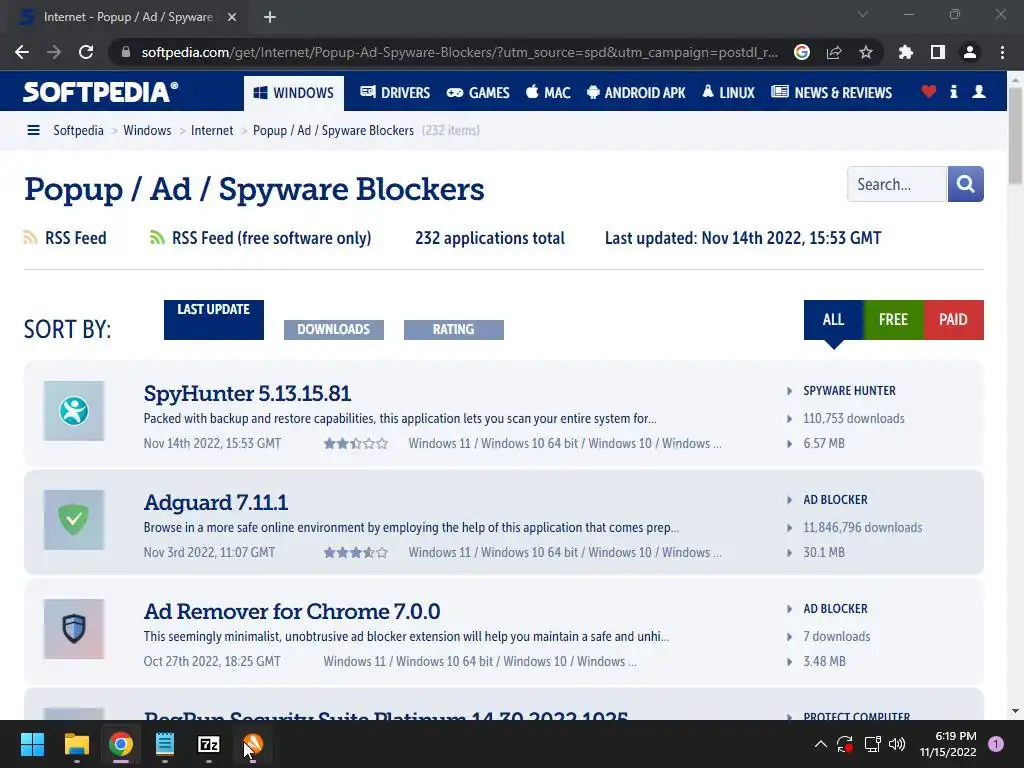Open SpyHunter 5.13.15.81 title link
The width and height of the screenshot is (1024, 768).
pyautogui.click(x=248, y=394)
